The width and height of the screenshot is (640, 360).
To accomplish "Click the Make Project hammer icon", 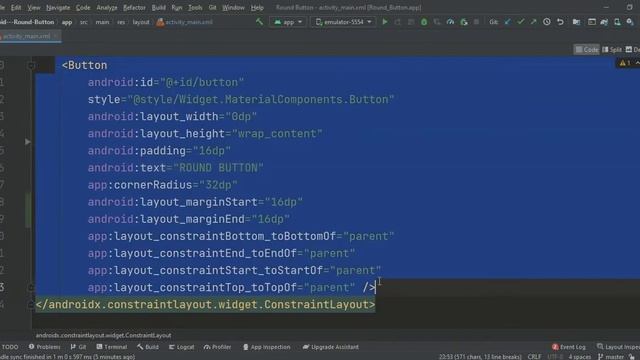I will [260, 22].
